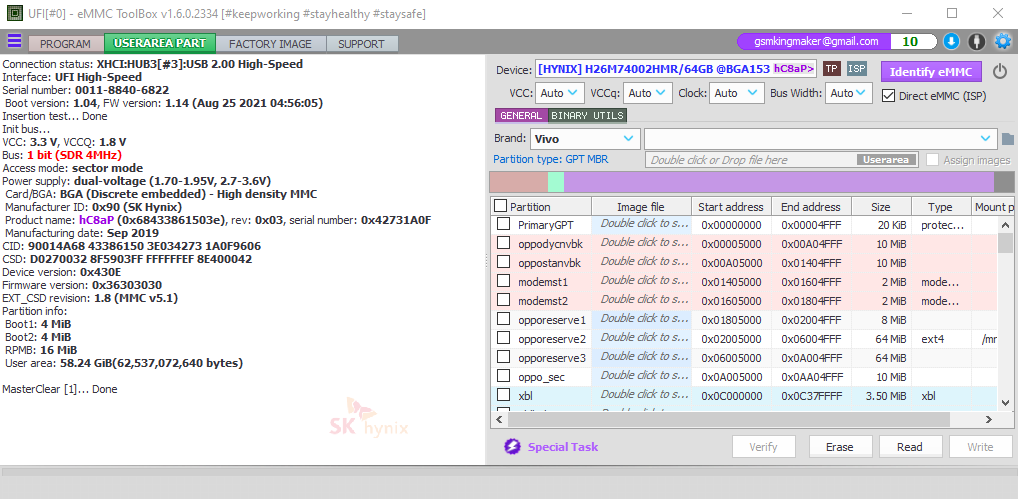1018x499 pixels.
Task: Click the purple userdata partition map segment
Action: [779, 182]
